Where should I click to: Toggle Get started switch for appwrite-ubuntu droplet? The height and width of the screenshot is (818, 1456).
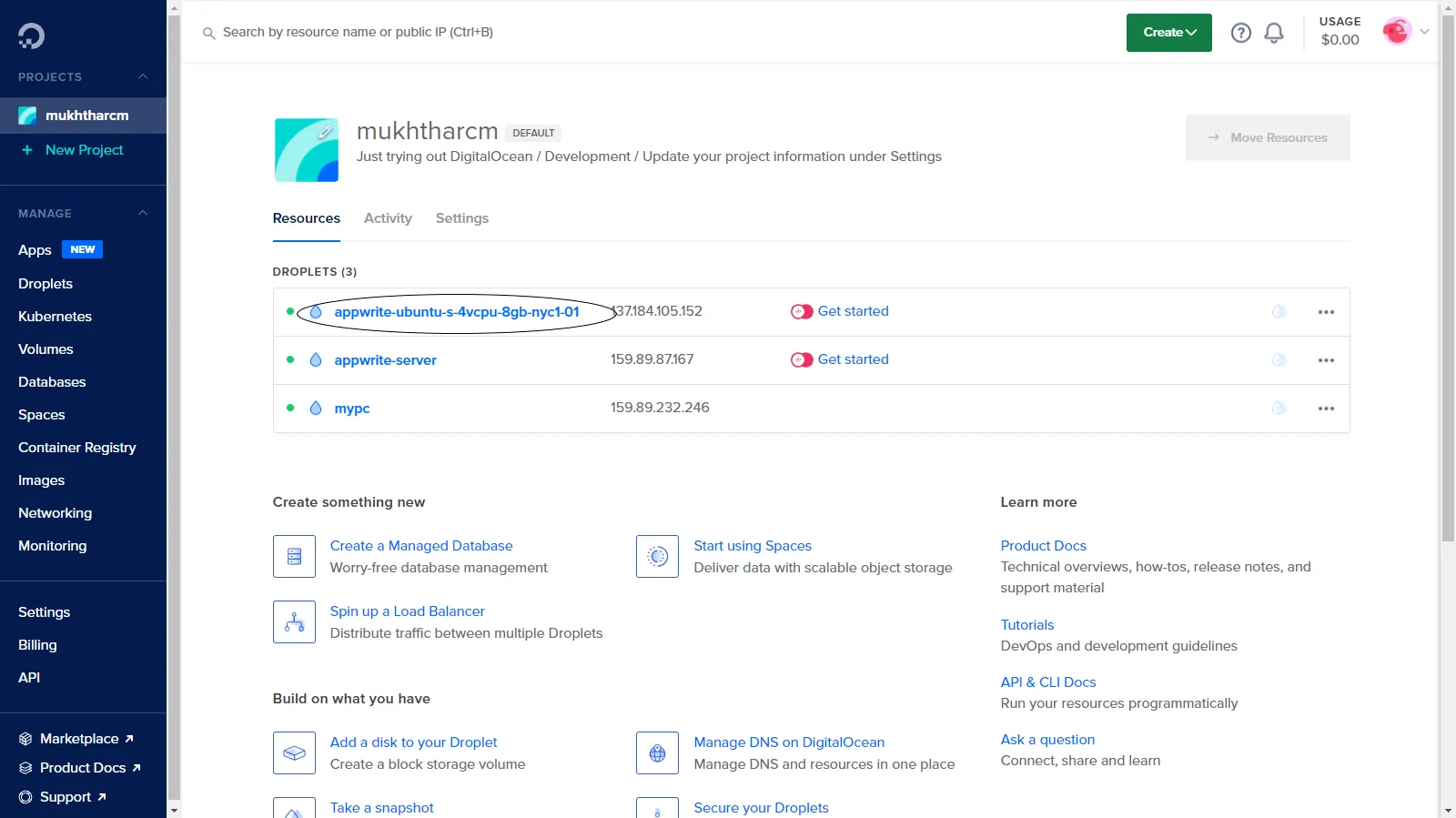click(x=801, y=311)
